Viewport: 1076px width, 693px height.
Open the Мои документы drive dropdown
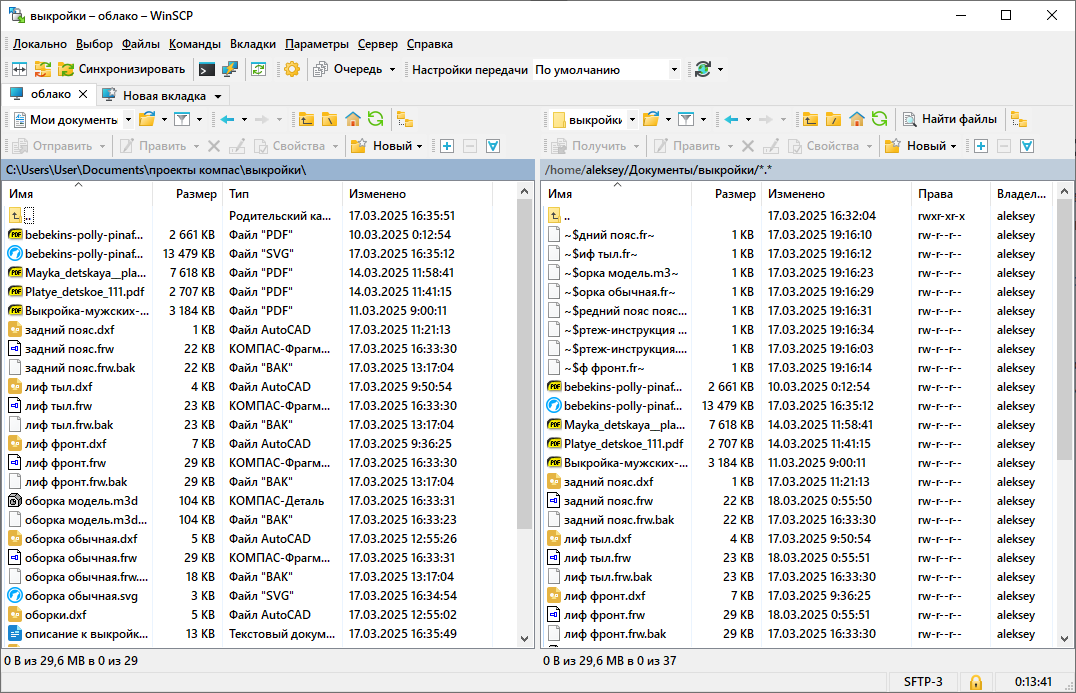[128, 119]
